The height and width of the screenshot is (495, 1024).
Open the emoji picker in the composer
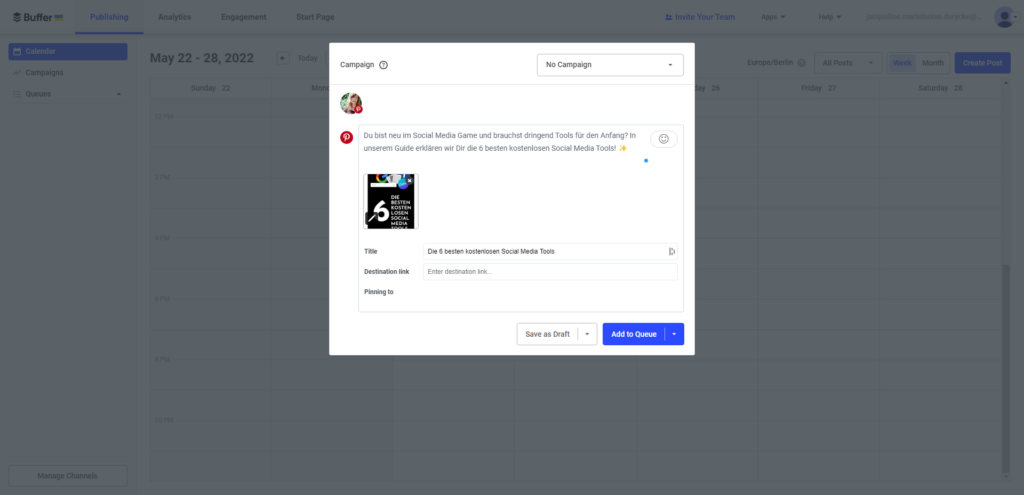point(664,139)
